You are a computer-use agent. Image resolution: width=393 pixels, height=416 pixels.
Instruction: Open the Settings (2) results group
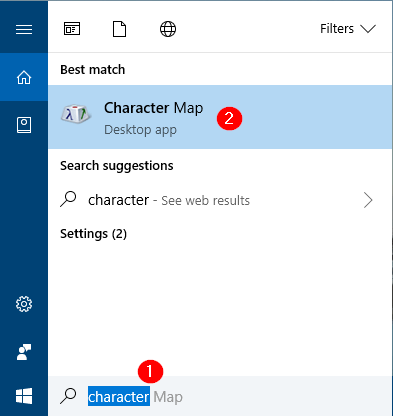93,234
